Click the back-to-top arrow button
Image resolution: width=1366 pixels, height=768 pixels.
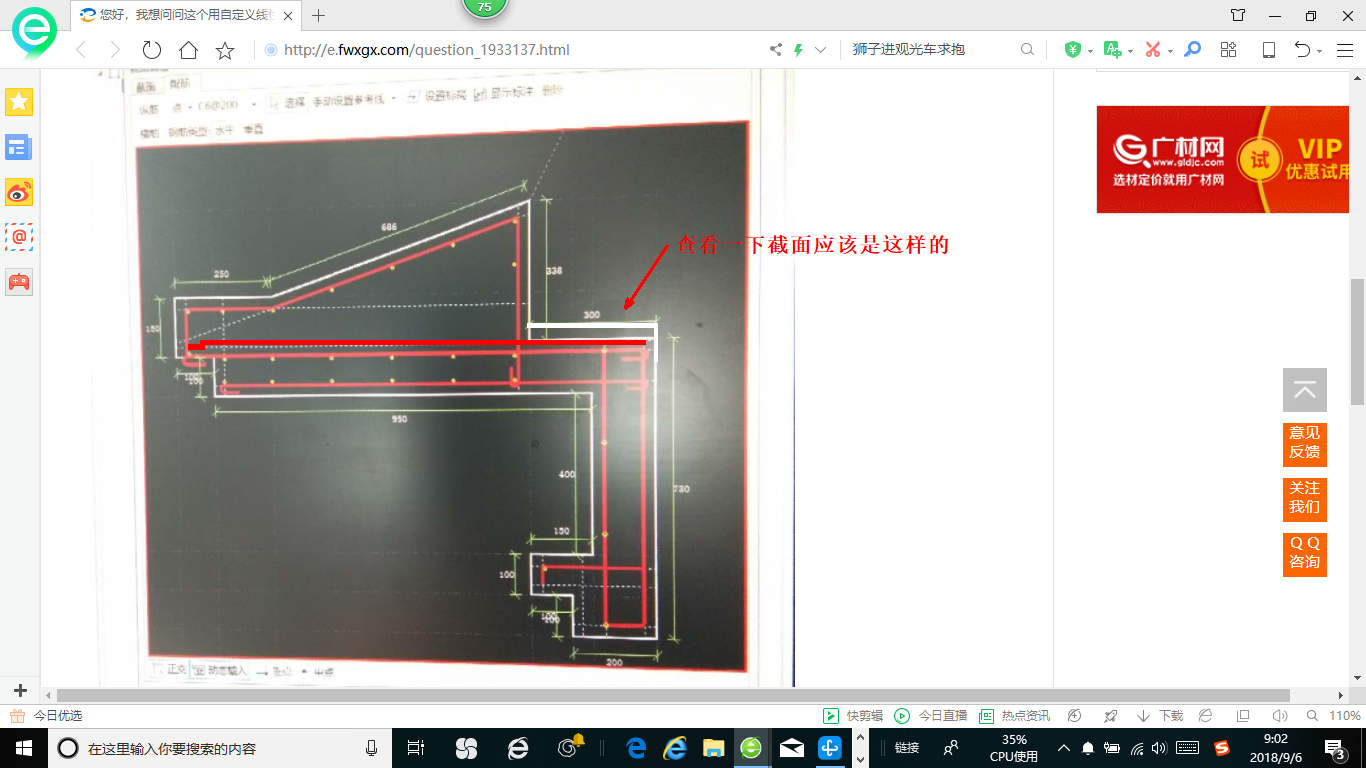pos(1305,390)
